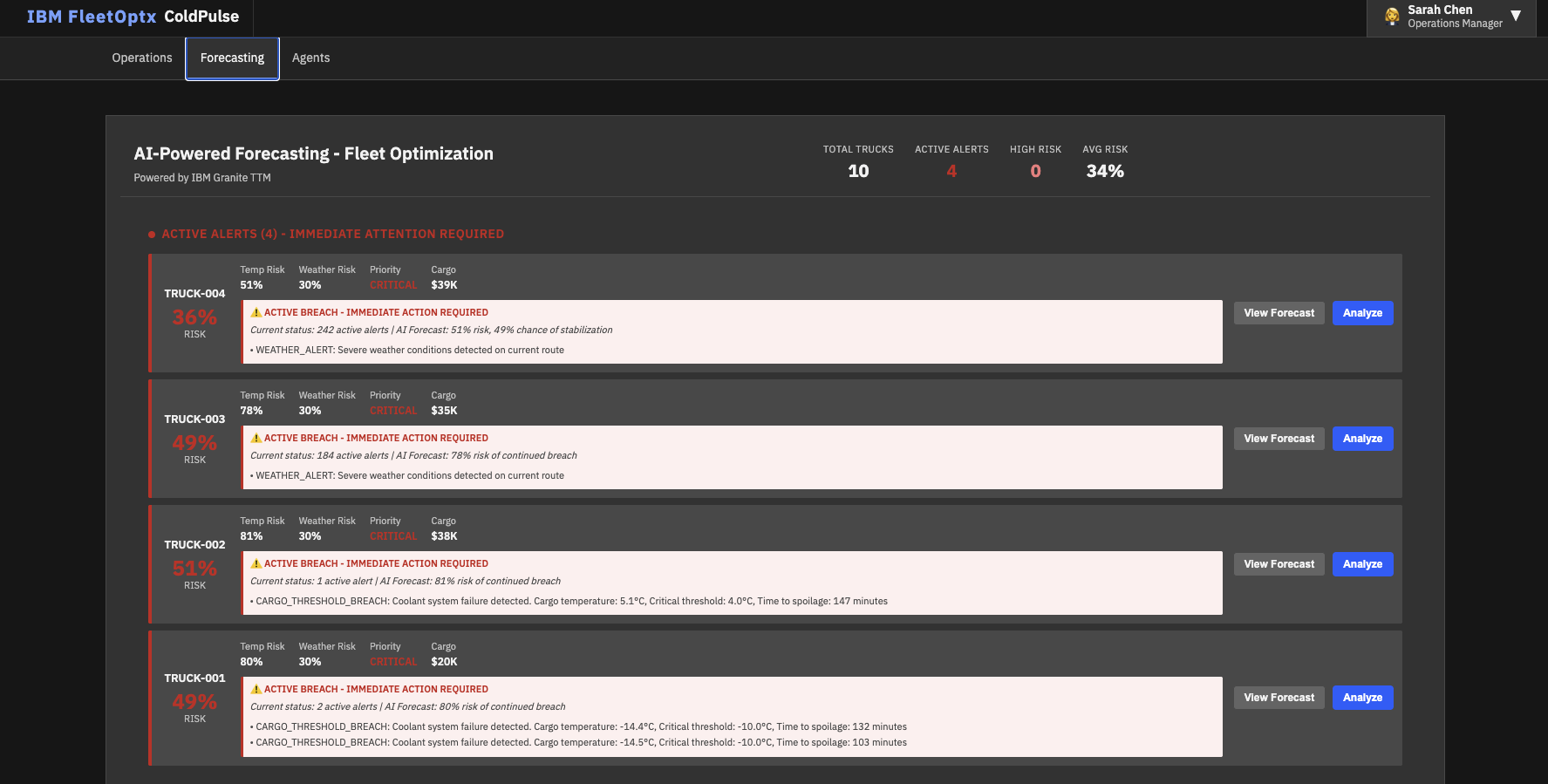
Task: Click TRUCK-003 Temp Risk 78%
Action: click(x=251, y=411)
